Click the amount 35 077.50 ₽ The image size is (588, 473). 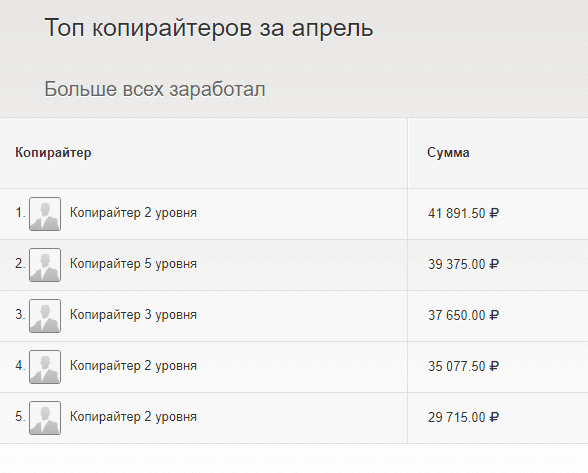coord(464,366)
